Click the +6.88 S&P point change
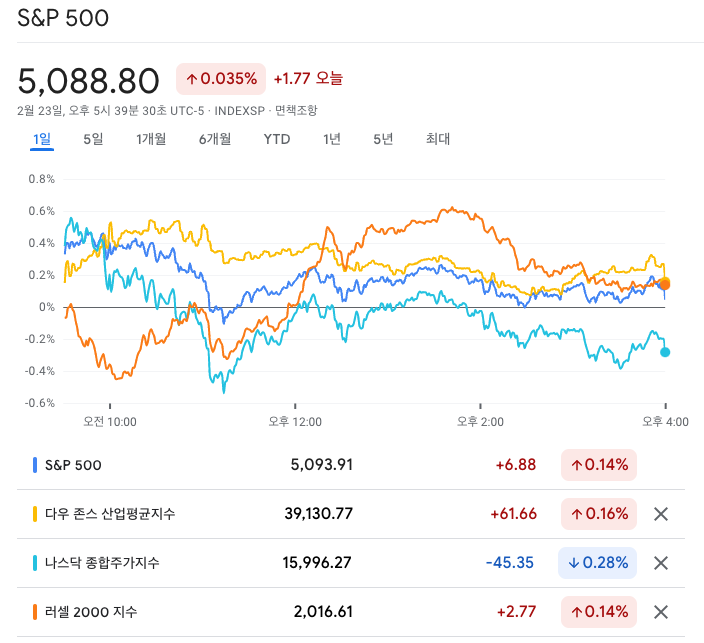Image resolution: width=704 pixels, height=643 pixels. 516,465
